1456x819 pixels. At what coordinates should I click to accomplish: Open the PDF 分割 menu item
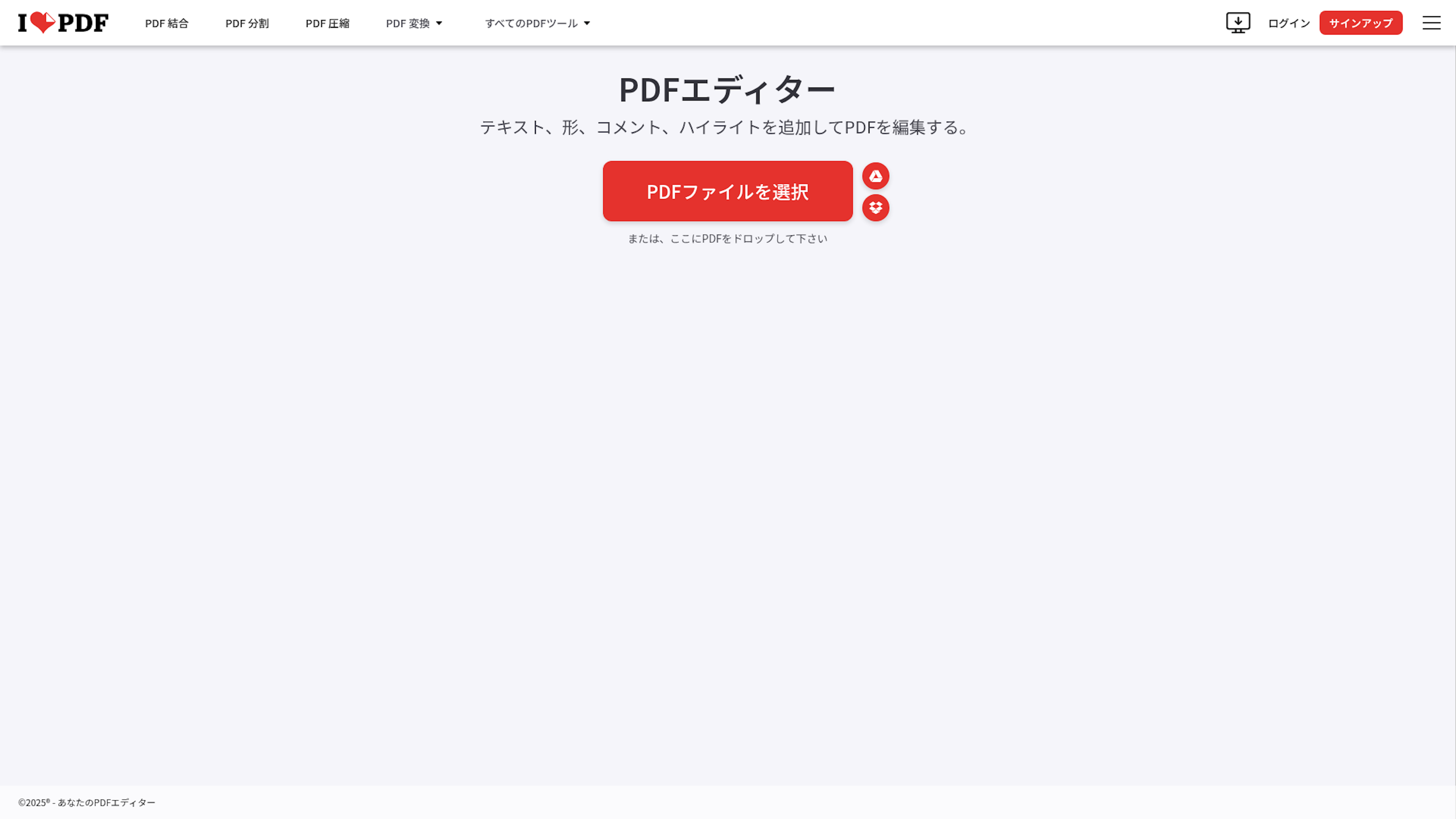pyautogui.click(x=247, y=23)
